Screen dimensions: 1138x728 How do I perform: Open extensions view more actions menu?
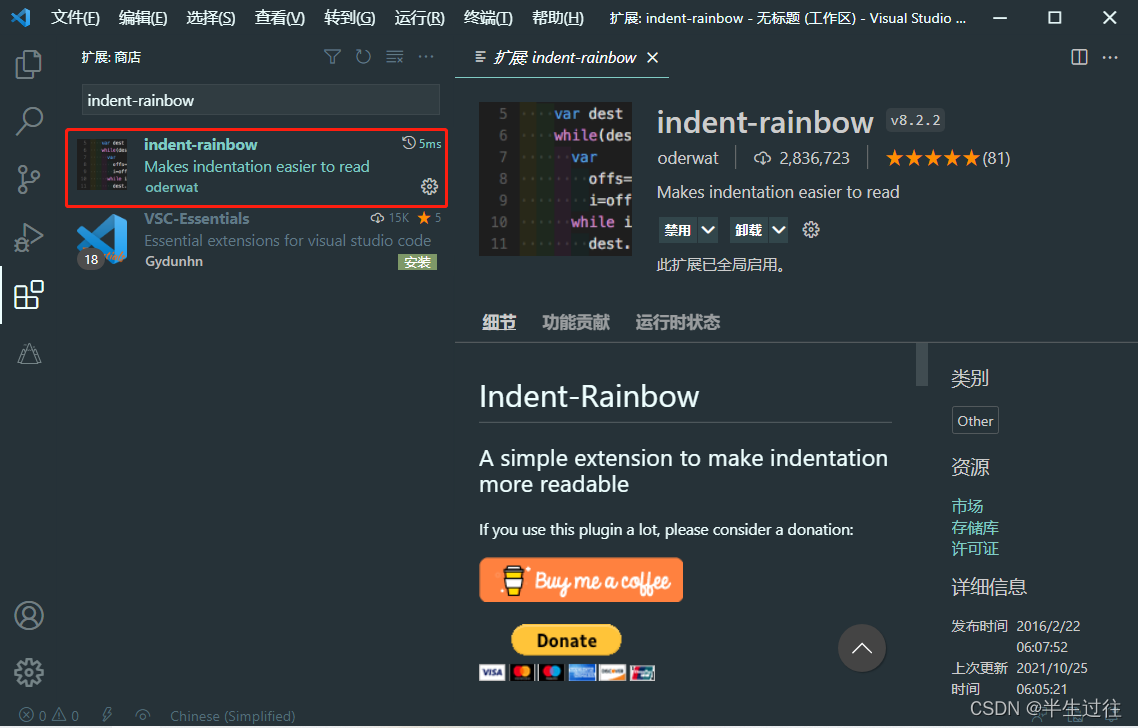pos(426,57)
